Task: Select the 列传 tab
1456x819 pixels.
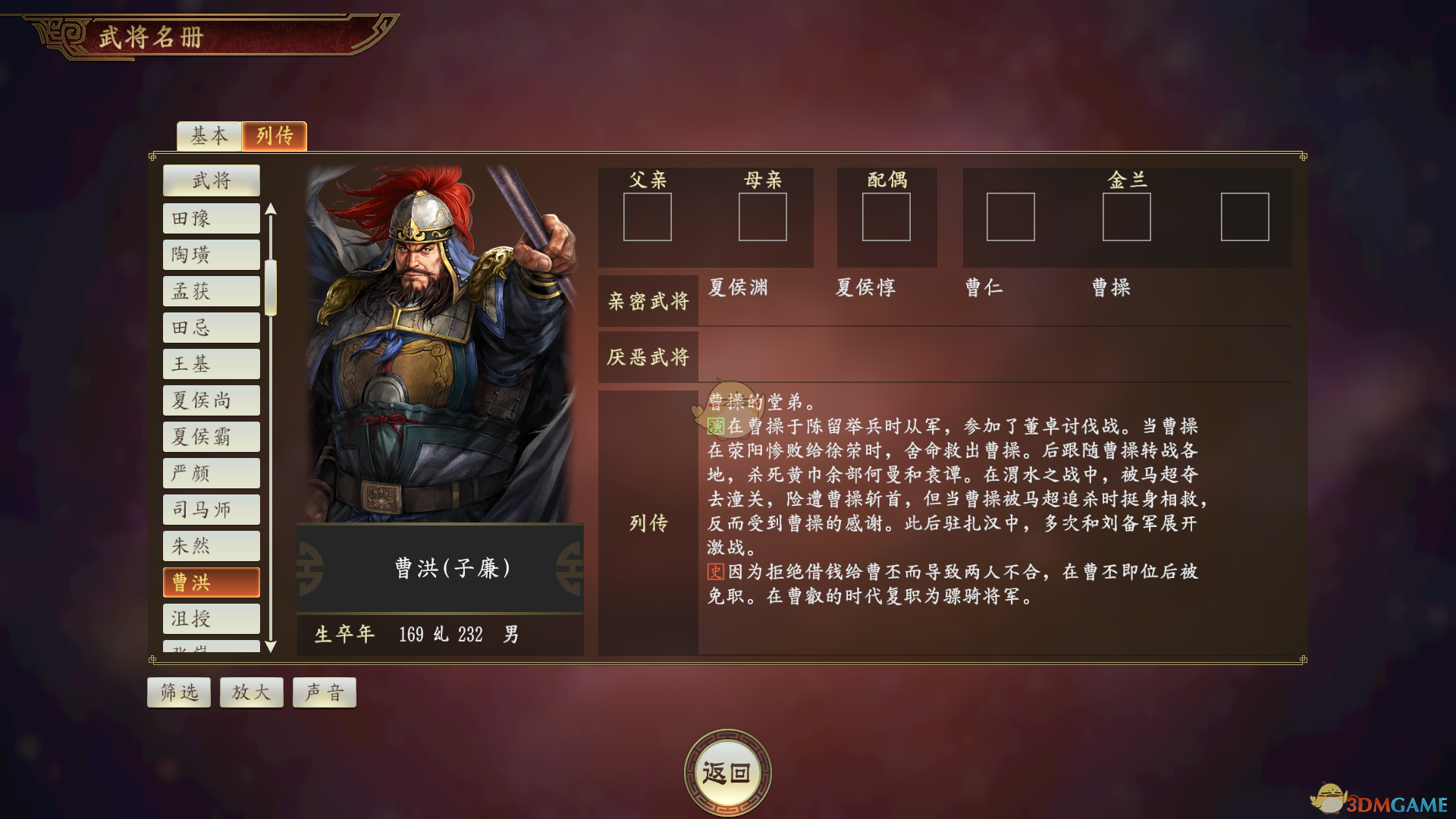Action: [x=275, y=136]
